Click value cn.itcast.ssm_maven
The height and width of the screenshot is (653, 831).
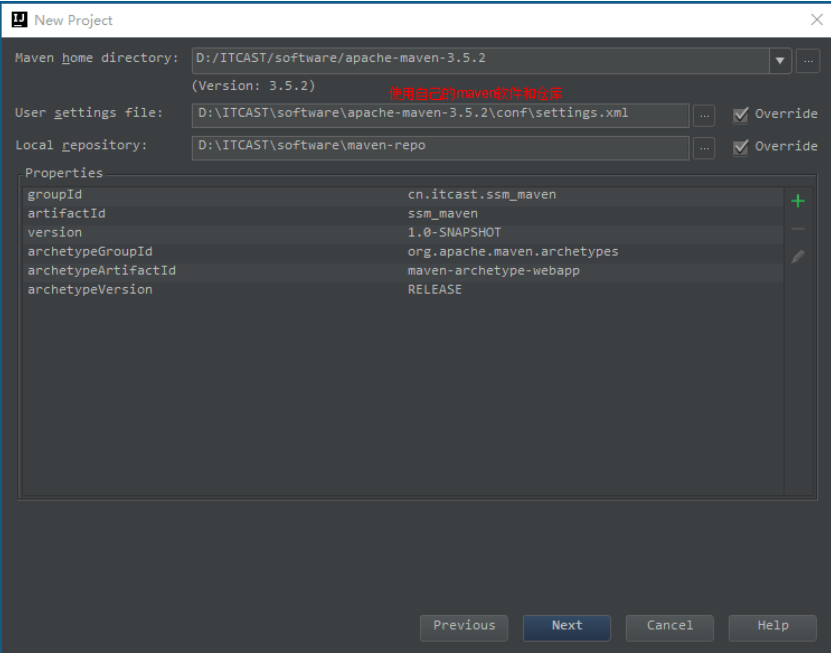click(x=482, y=195)
